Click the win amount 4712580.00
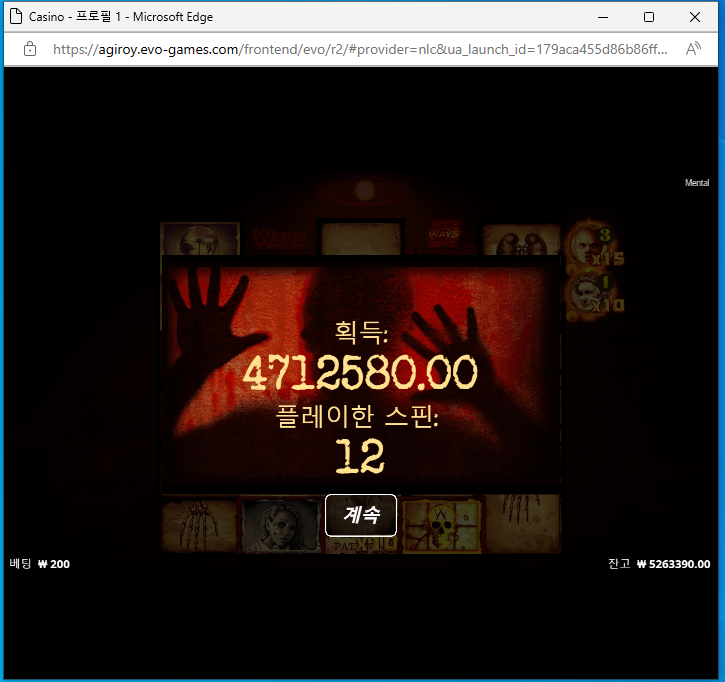Screen dimensions: 725x682 [x=360, y=372]
